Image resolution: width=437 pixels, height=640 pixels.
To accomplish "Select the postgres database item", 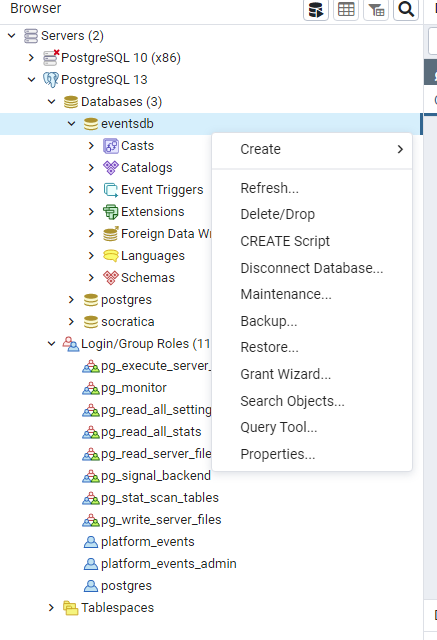I will click(126, 300).
